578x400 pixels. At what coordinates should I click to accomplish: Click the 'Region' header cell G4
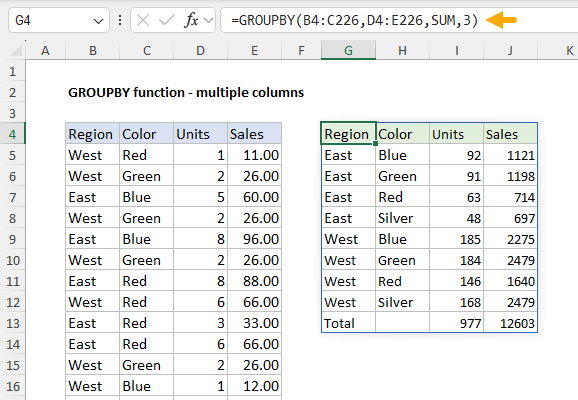coord(348,134)
